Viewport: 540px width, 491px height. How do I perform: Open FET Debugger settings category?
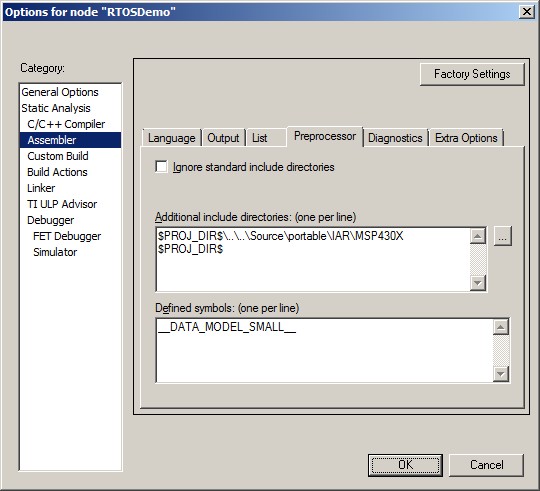pyautogui.click(x=67, y=236)
